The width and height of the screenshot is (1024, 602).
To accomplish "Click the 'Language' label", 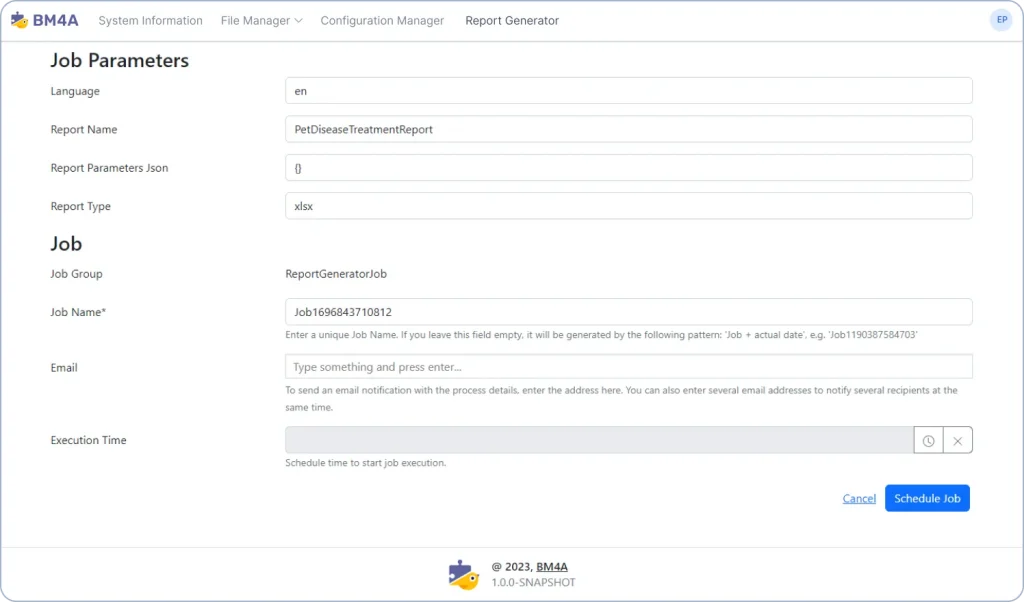I will point(75,91).
